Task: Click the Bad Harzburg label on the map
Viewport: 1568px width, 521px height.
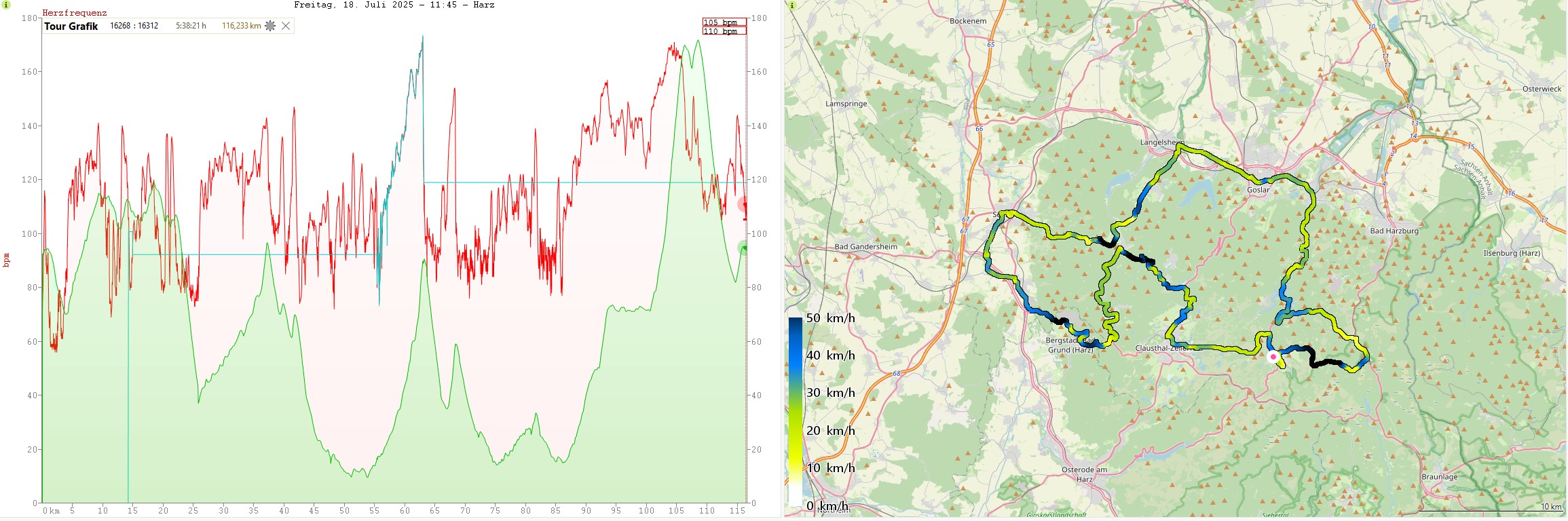Action: pyautogui.click(x=1394, y=231)
